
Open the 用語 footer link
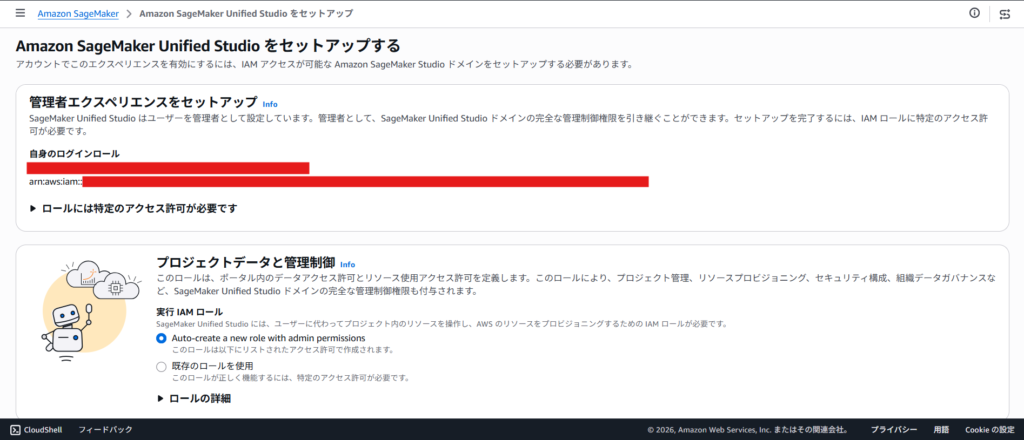(x=941, y=430)
